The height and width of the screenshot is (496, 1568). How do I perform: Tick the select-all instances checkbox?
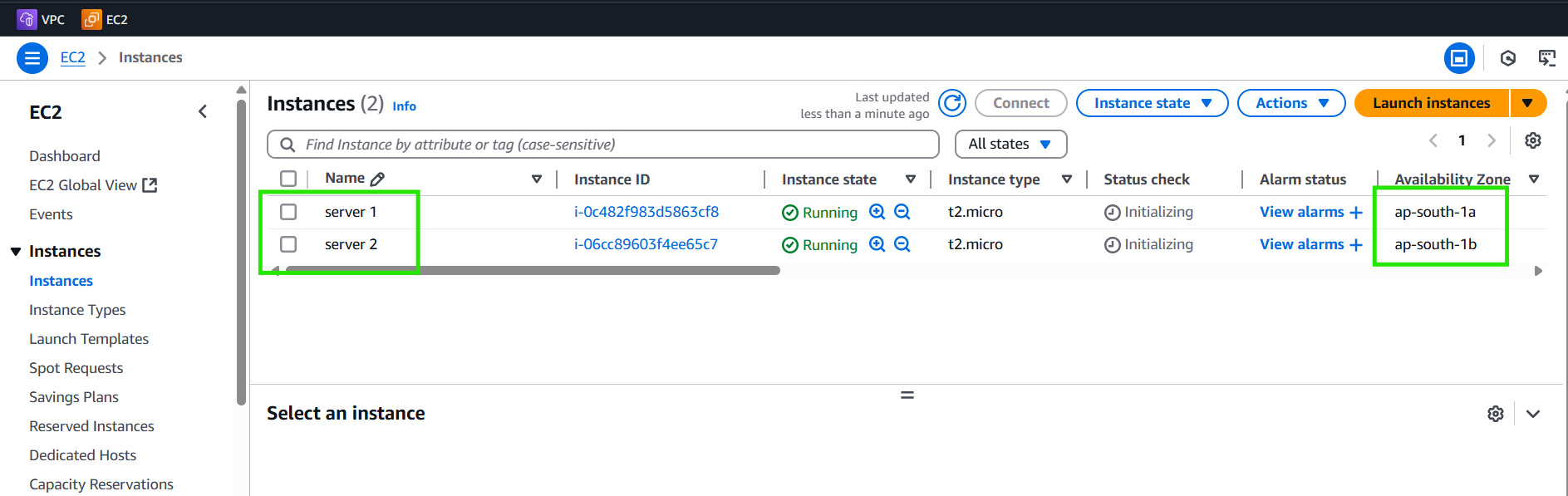[288, 179]
